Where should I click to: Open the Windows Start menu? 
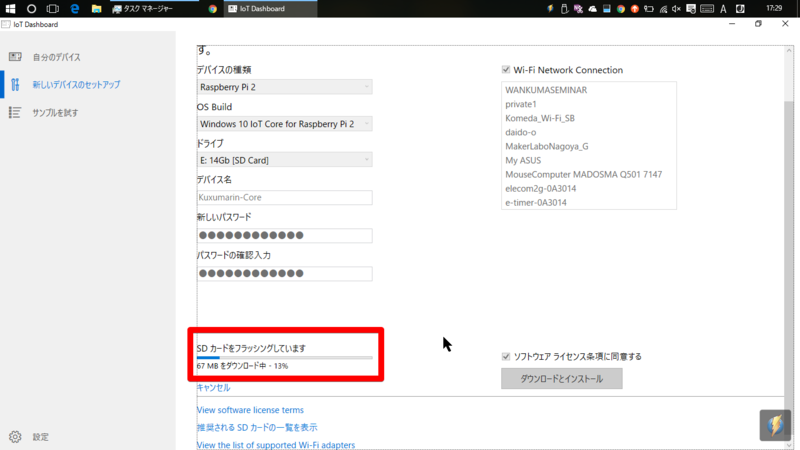point(10,8)
